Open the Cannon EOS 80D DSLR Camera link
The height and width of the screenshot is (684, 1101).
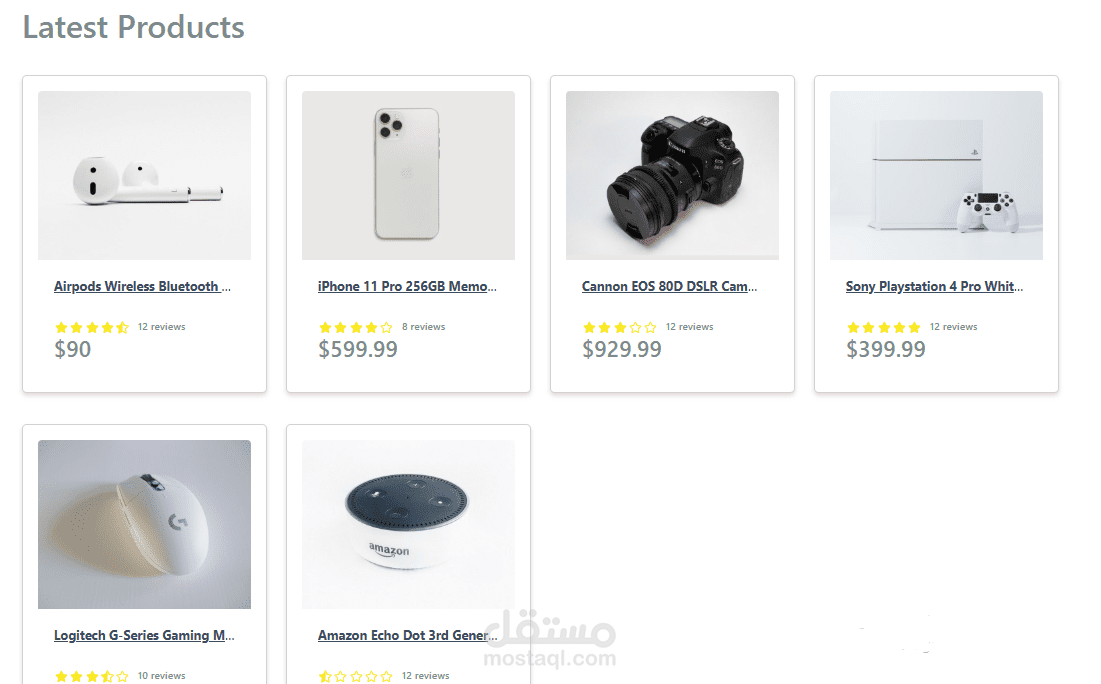(x=669, y=287)
